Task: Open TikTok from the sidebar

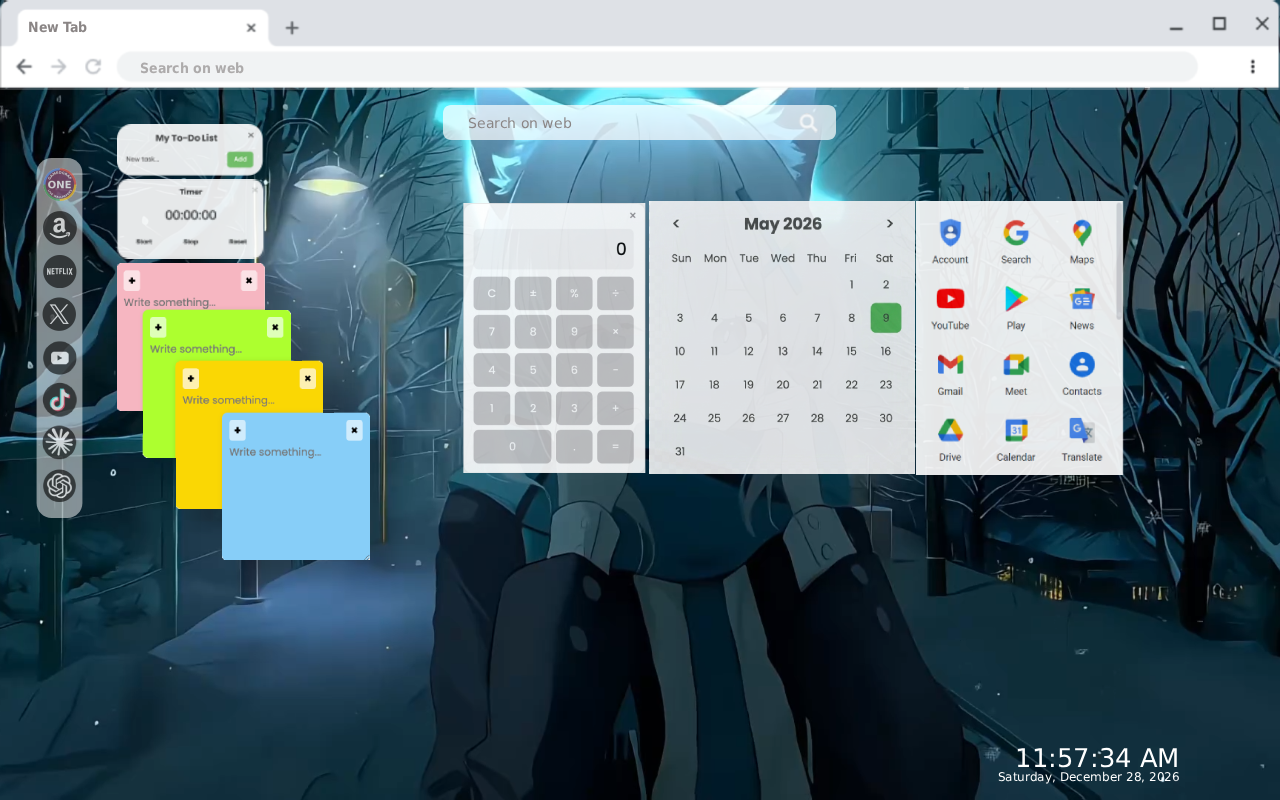Action: [x=60, y=400]
